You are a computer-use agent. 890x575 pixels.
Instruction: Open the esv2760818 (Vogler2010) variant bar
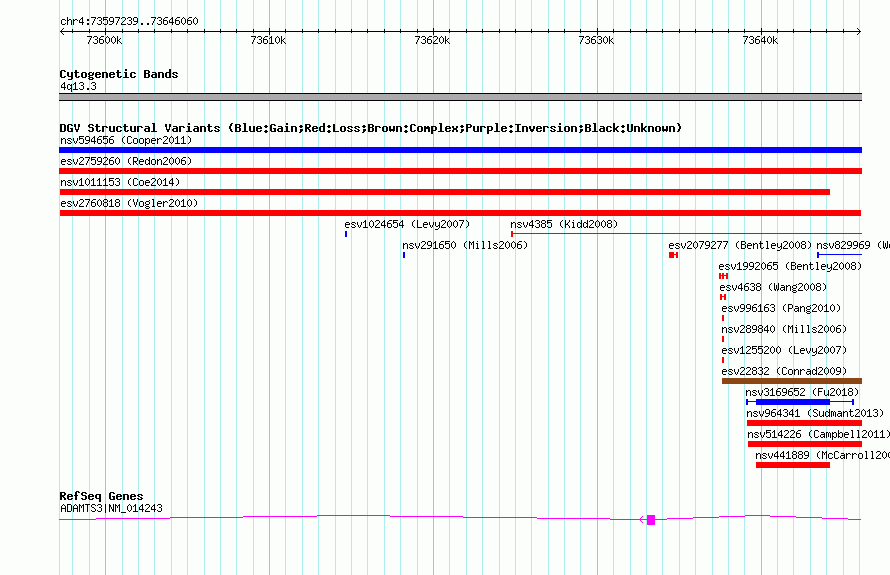[x=460, y=213]
